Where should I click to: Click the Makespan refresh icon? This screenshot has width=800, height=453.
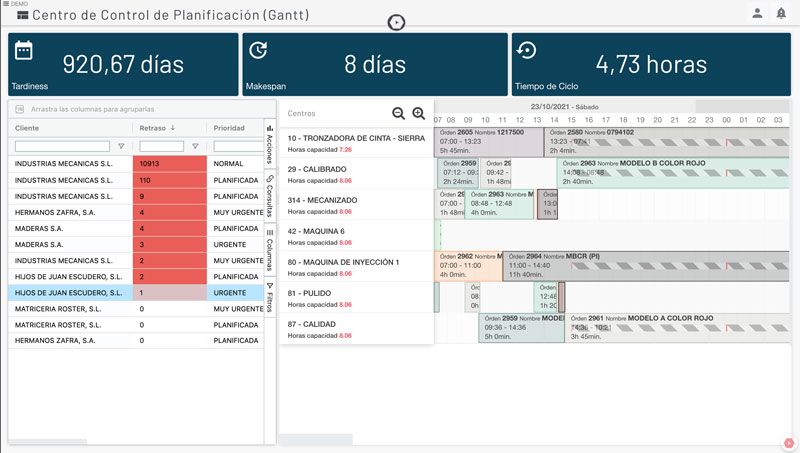(257, 50)
